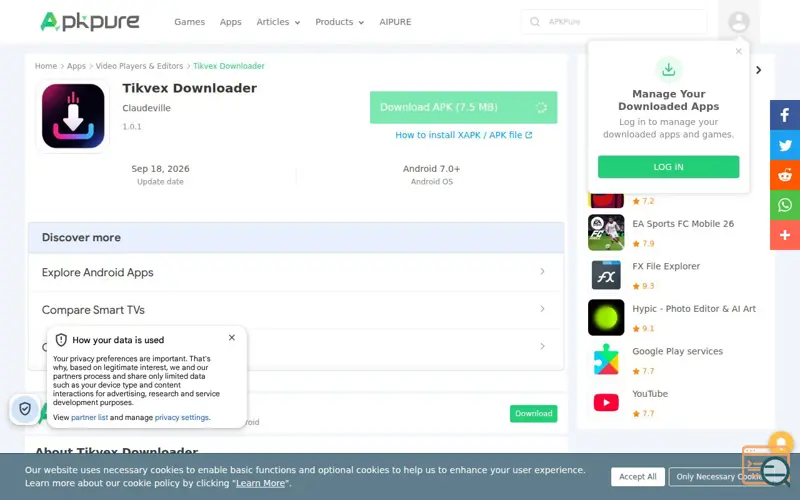Open YouTube app icon
The width and height of the screenshot is (800, 500).
(x=606, y=402)
